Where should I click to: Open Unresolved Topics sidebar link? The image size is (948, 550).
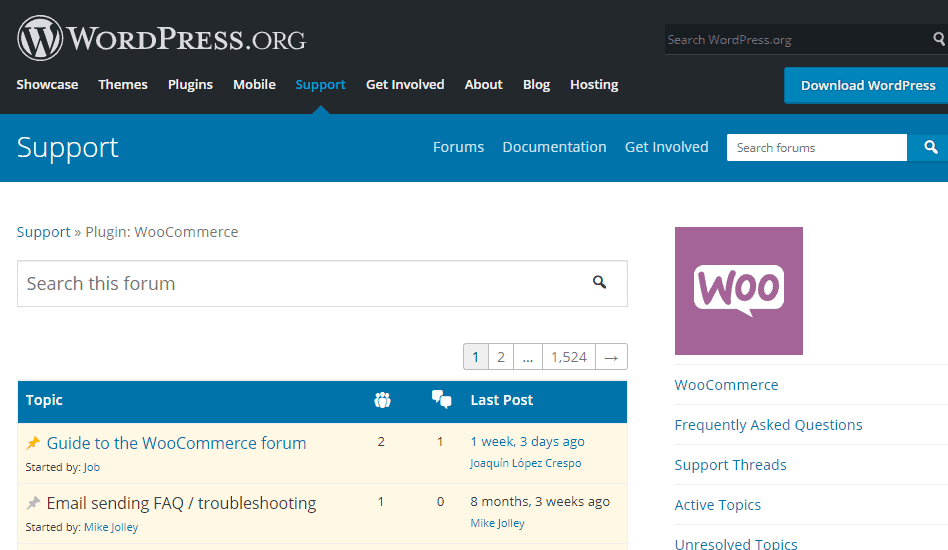tap(736, 543)
